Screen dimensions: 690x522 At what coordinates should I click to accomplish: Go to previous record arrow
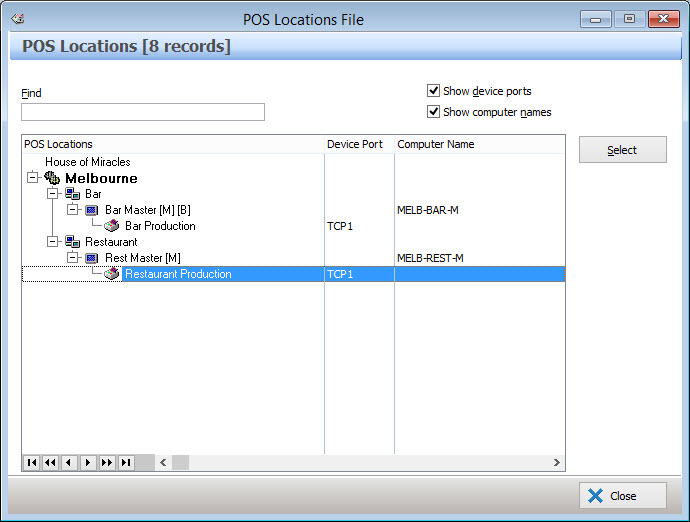[69, 463]
